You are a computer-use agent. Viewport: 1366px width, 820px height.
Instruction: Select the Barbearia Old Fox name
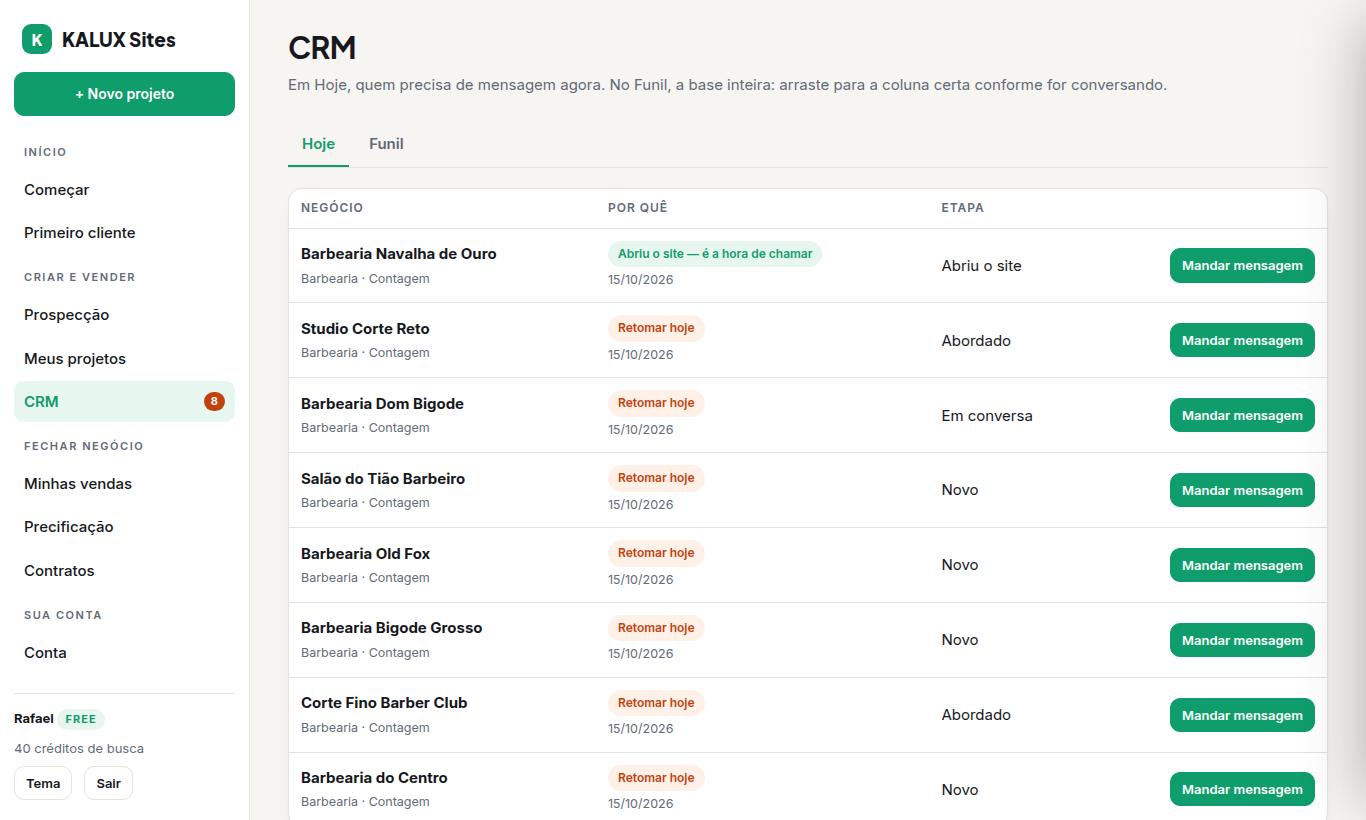click(x=366, y=554)
